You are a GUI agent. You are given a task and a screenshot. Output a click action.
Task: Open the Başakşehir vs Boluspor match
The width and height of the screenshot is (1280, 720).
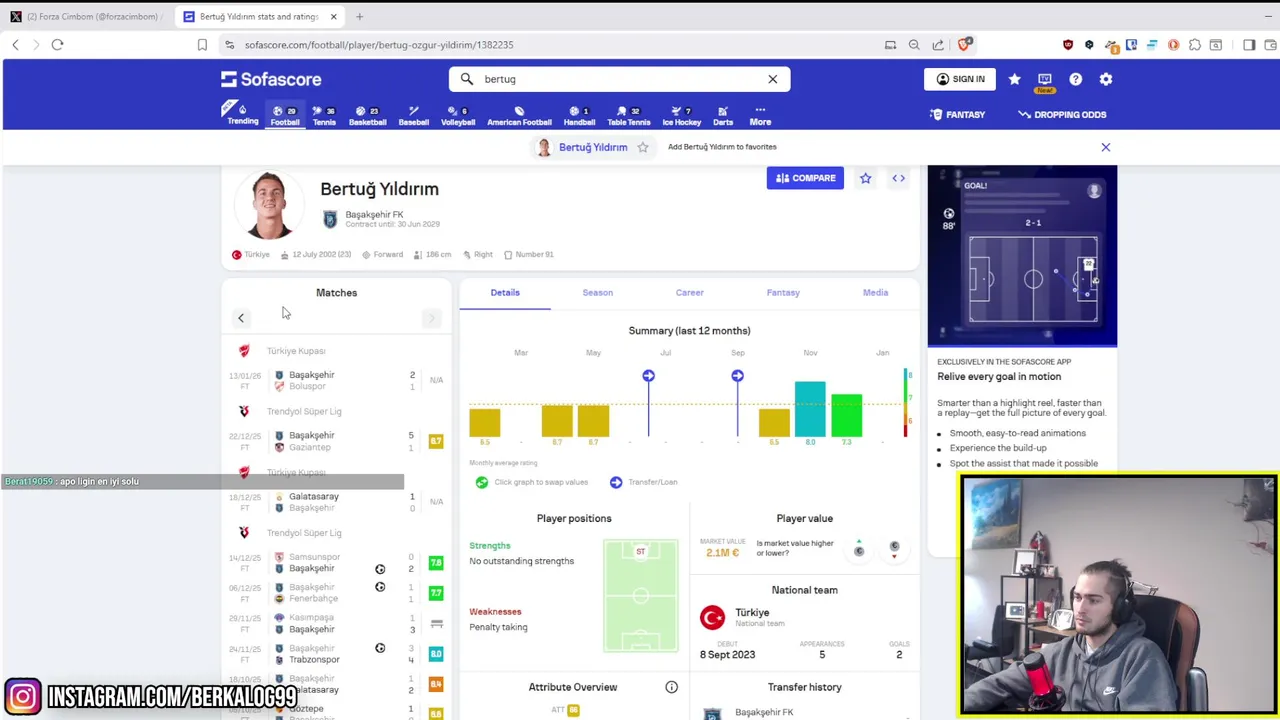click(x=336, y=380)
